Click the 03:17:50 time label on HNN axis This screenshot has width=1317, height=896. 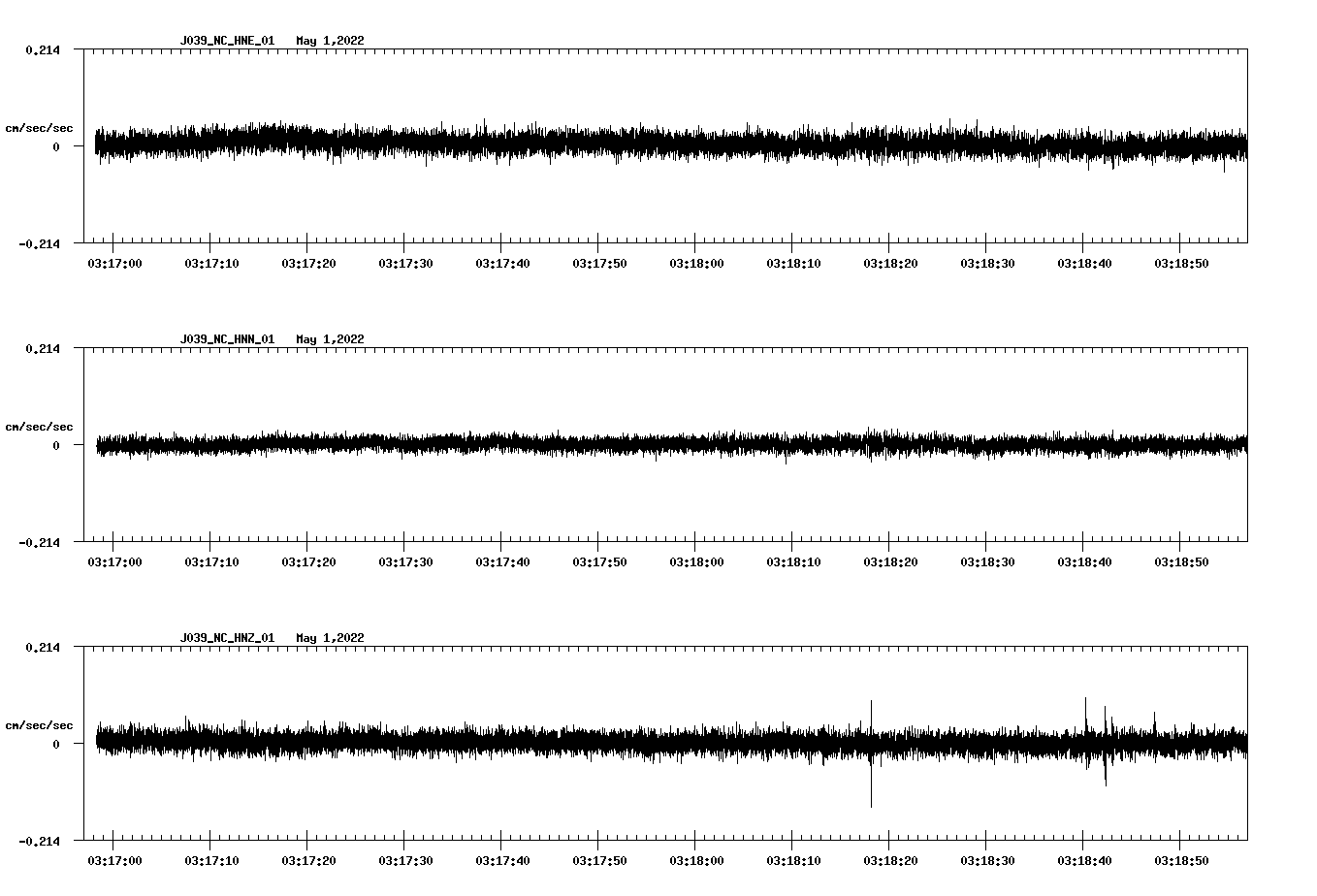pos(599,562)
